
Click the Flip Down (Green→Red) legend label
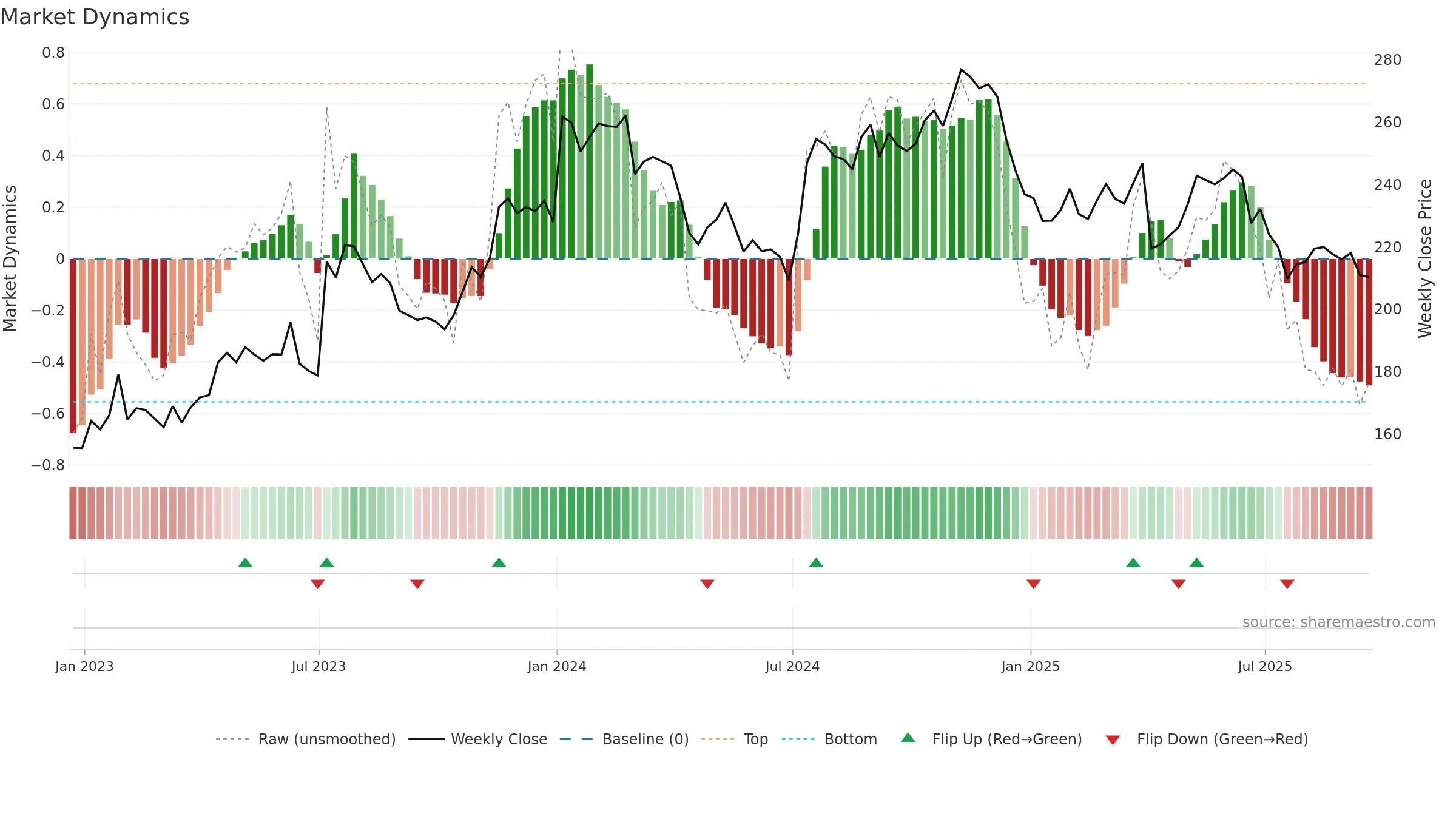pyautogui.click(x=1222, y=739)
